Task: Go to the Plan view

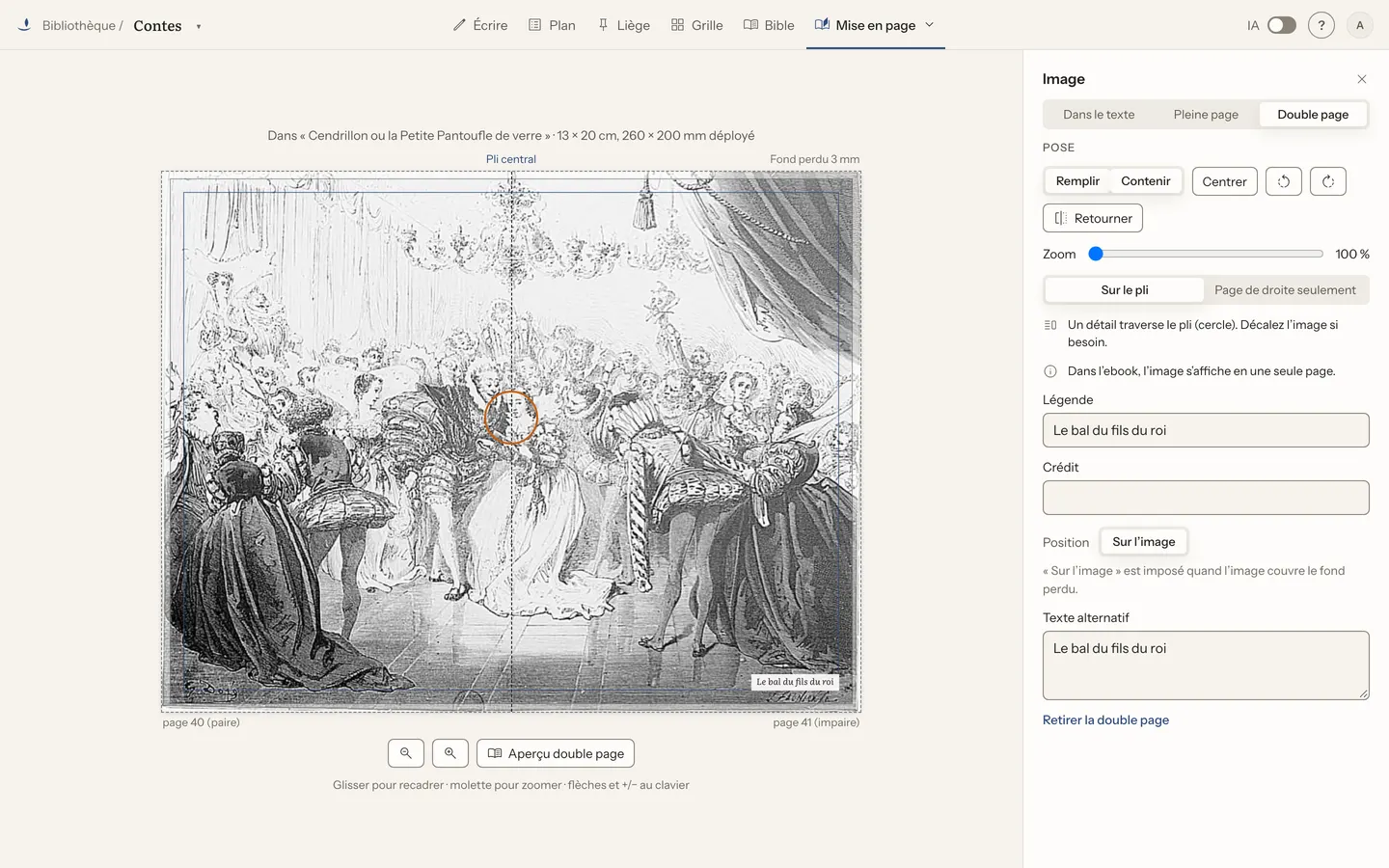Action: (x=552, y=25)
